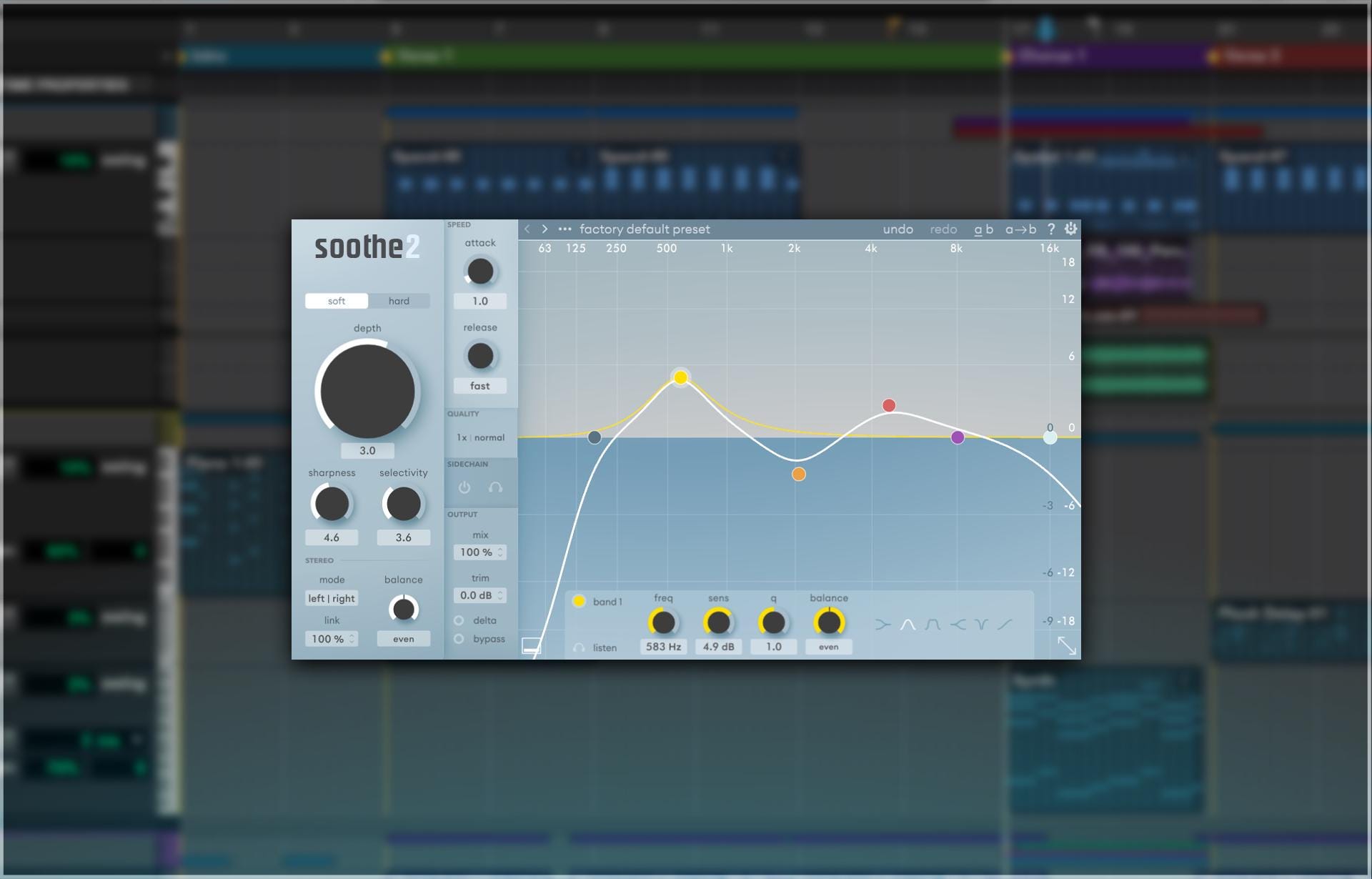Screen dimensions: 1372x879
Task: Select the orange band node in the graph
Action: (799, 474)
